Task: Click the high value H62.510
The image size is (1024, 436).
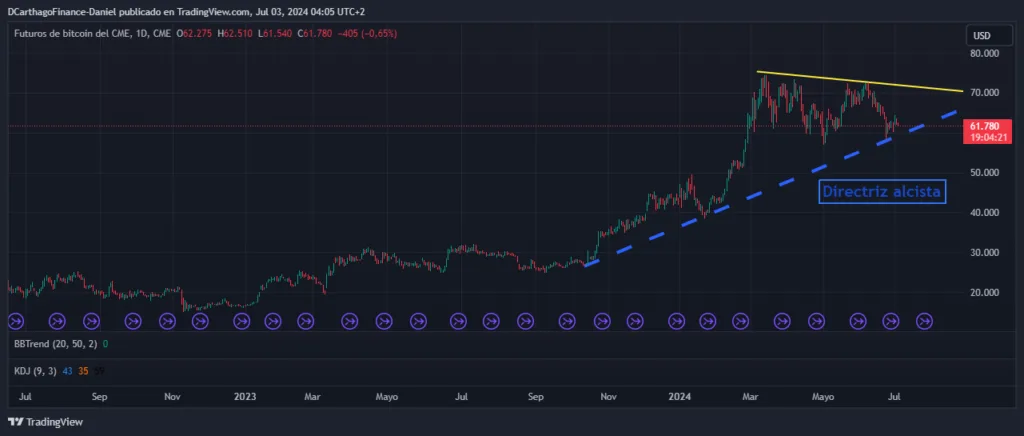Action: (x=235, y=33)
